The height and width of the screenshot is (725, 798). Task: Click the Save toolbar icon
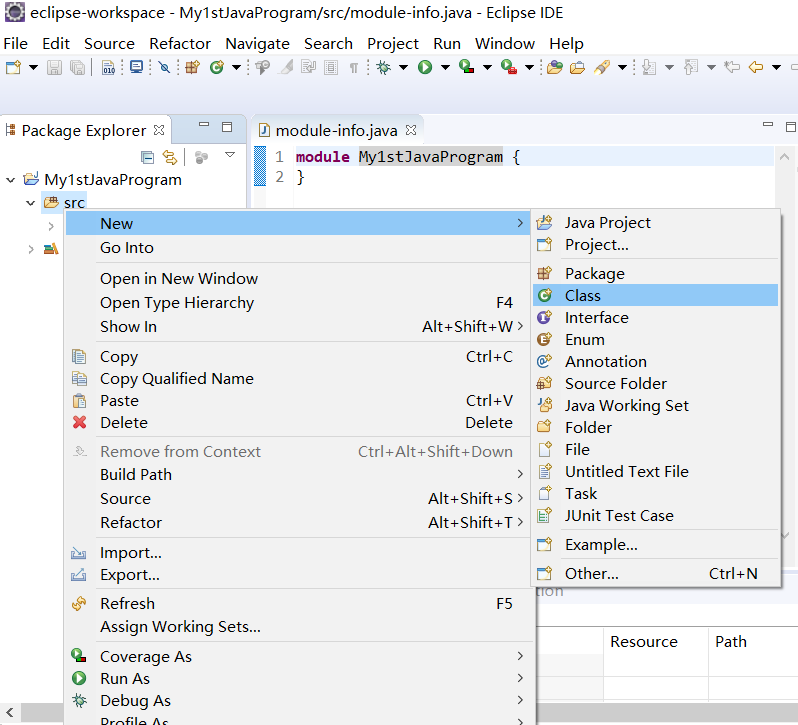(54, 67)
